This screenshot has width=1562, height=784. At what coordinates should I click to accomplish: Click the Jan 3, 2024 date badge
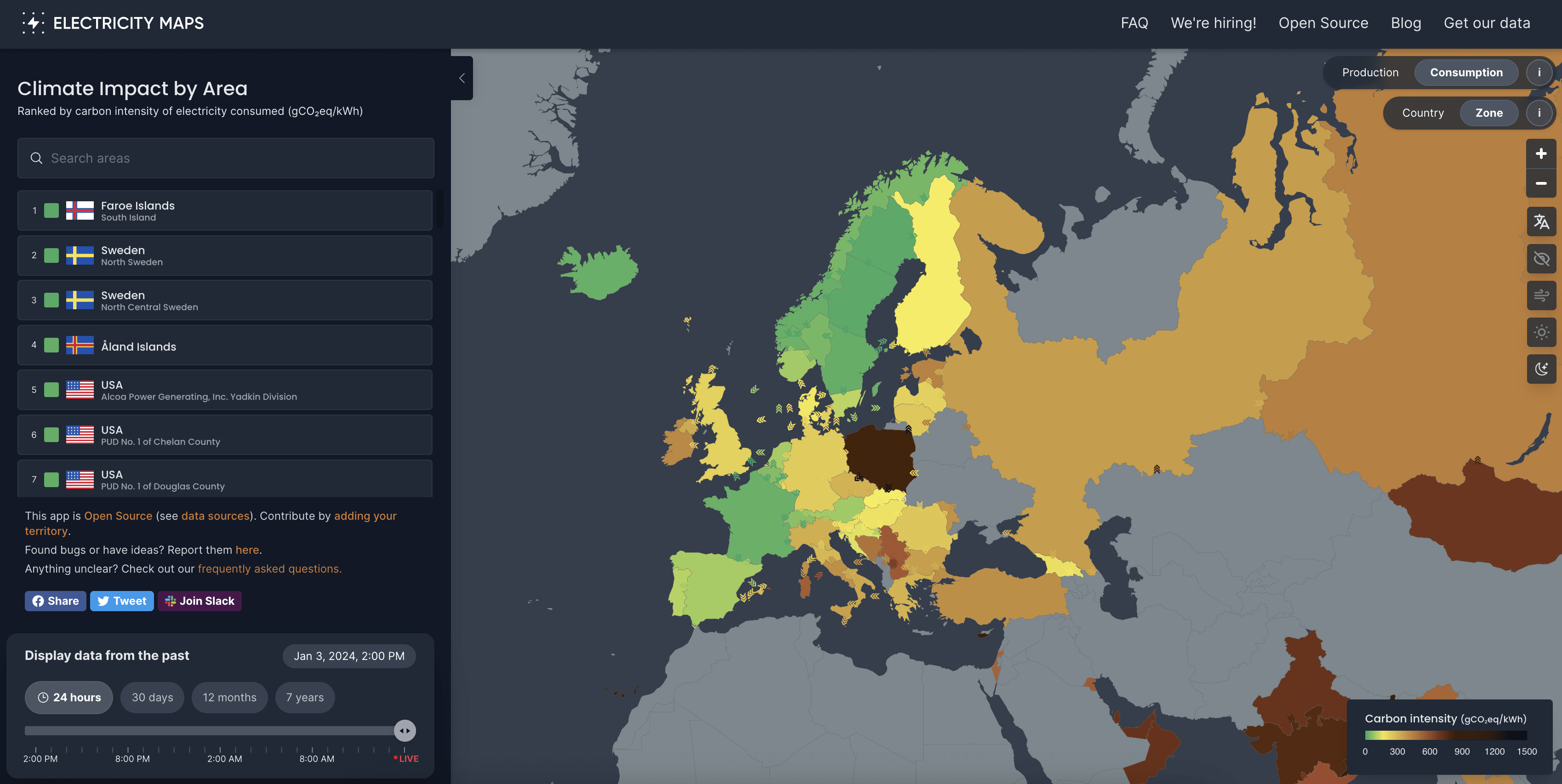(349, 656)
